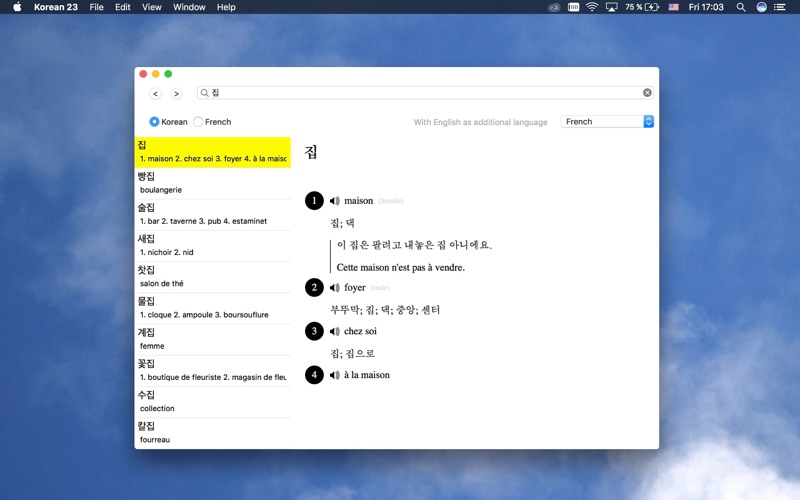Click the word maison in definition 1
Screen dimensions: 800x500
359,201
